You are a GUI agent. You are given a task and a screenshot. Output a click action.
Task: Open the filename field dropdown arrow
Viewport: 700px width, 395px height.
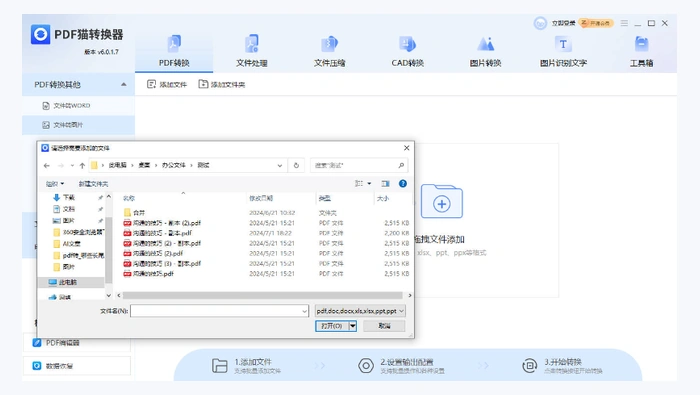[x=304, y=311]
